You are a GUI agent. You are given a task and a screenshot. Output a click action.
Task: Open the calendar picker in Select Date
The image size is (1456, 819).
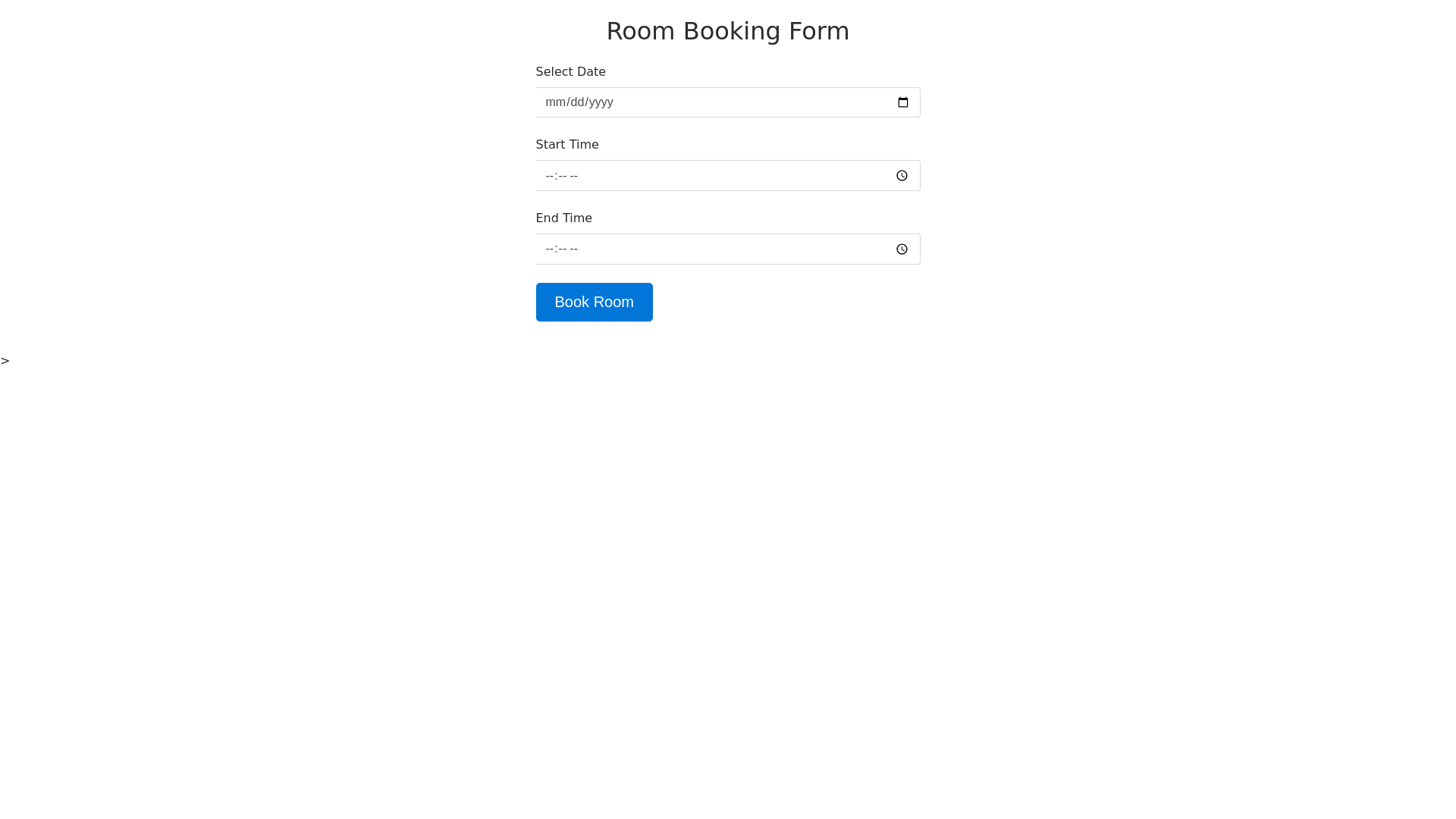(902, 102)
